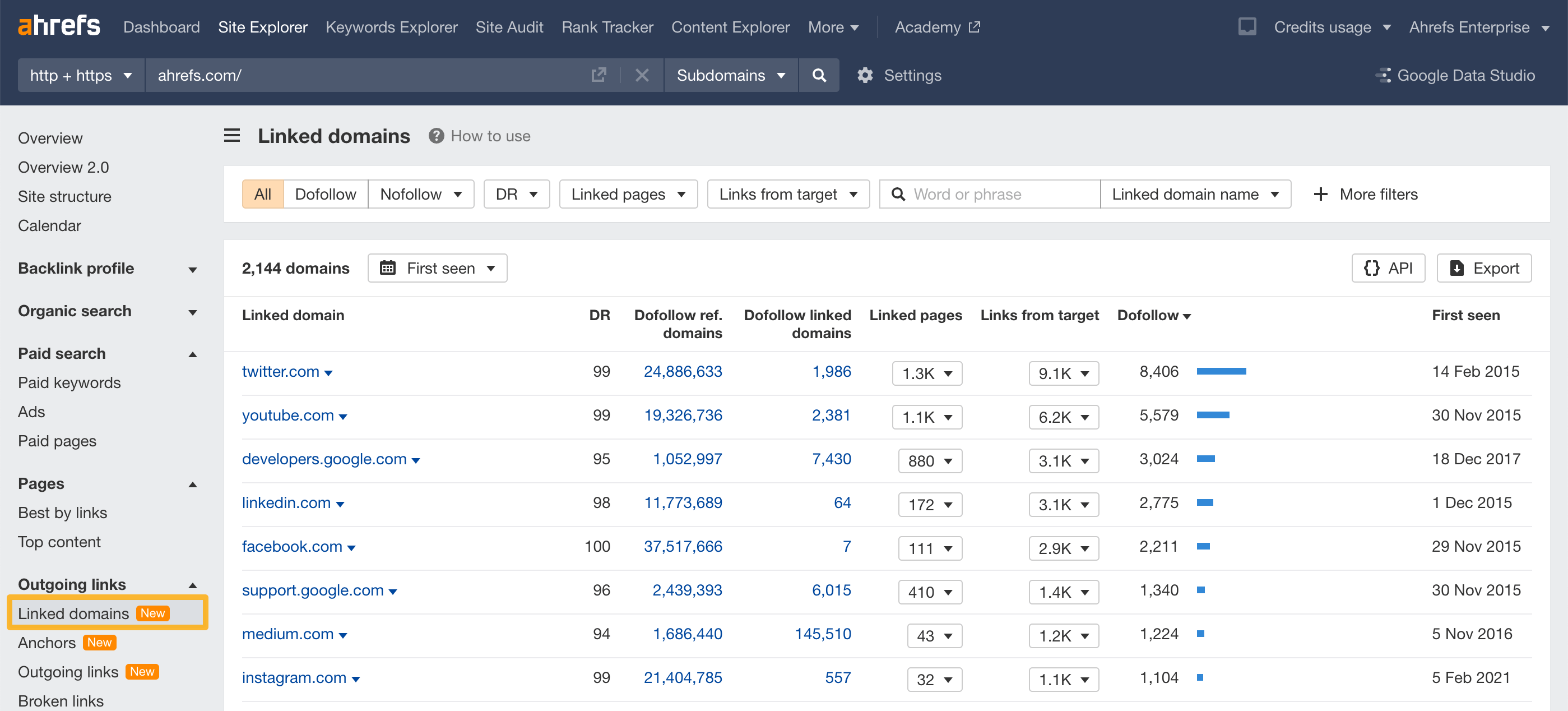
Task: Open the http + https protocol dropdown
Action: pos(81,75)
